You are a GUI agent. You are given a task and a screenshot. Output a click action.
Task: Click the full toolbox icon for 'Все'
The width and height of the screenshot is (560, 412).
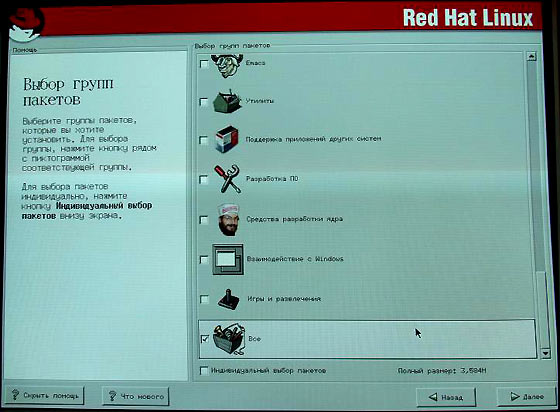point(229,339)
